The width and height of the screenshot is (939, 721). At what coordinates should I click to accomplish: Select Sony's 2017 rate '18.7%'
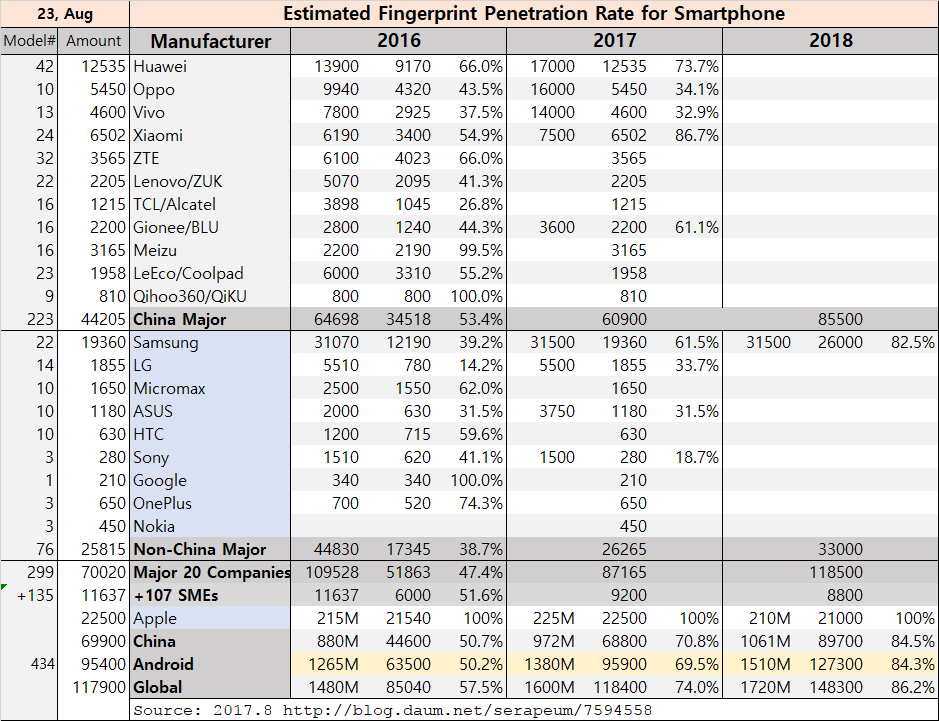pos(696,458)
